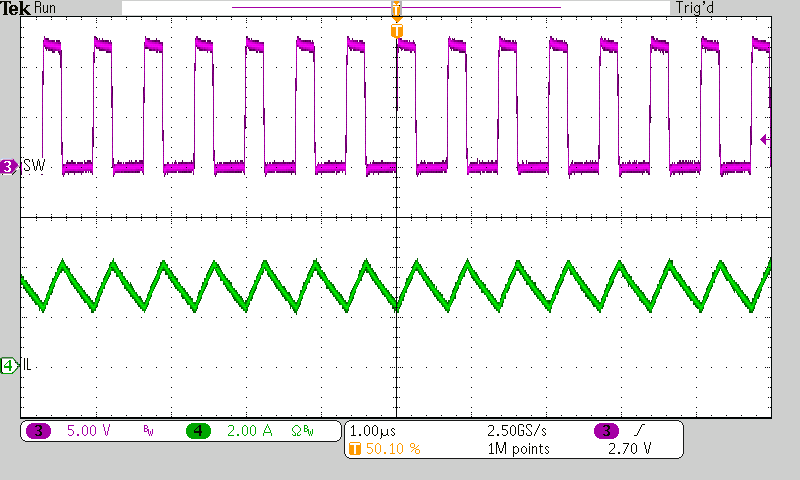
Task: Toggle the green channel 4 badge
Action: (198, 431)
